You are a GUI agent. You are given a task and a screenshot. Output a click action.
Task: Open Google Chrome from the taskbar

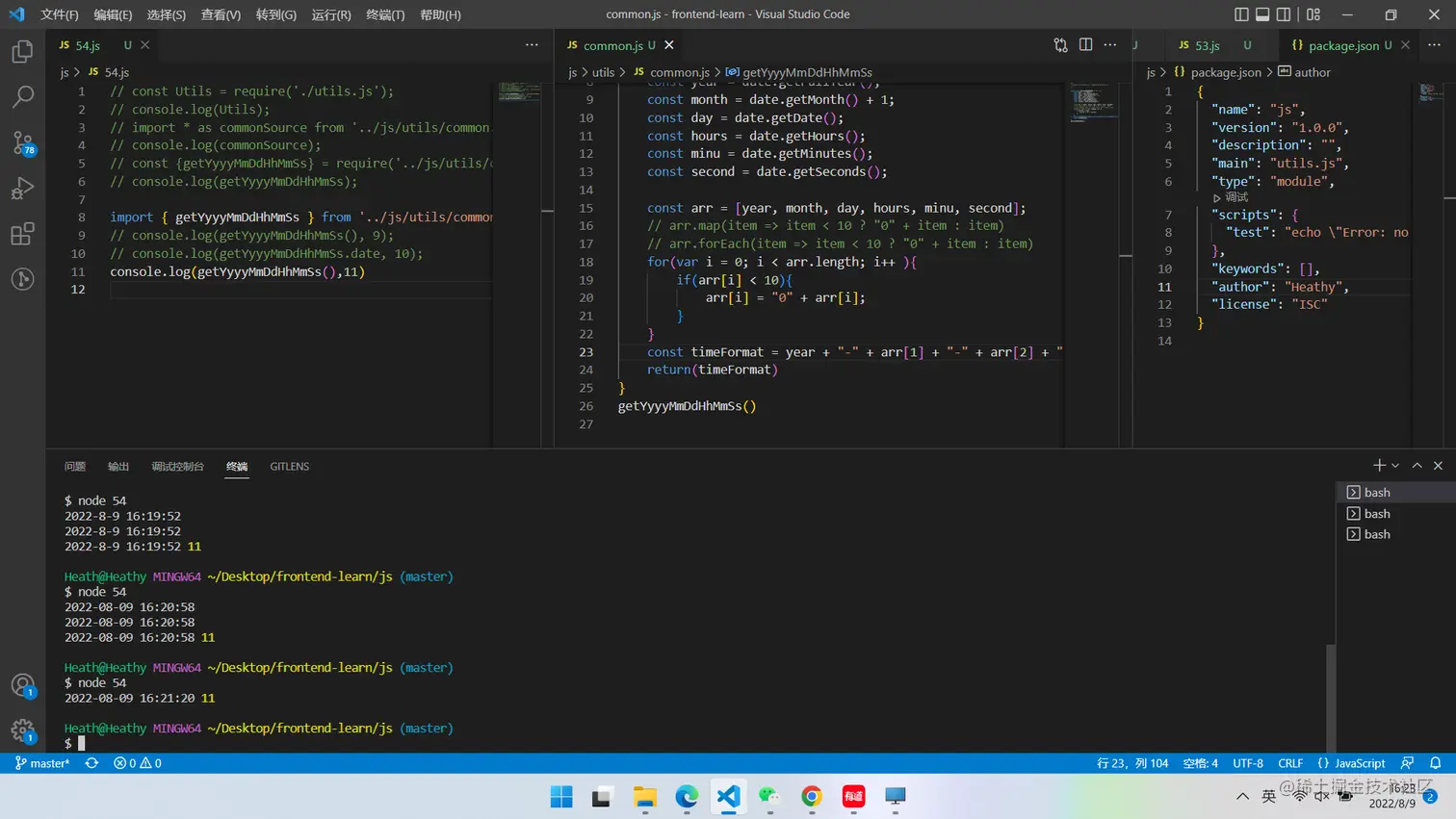(x=810, y=797)
